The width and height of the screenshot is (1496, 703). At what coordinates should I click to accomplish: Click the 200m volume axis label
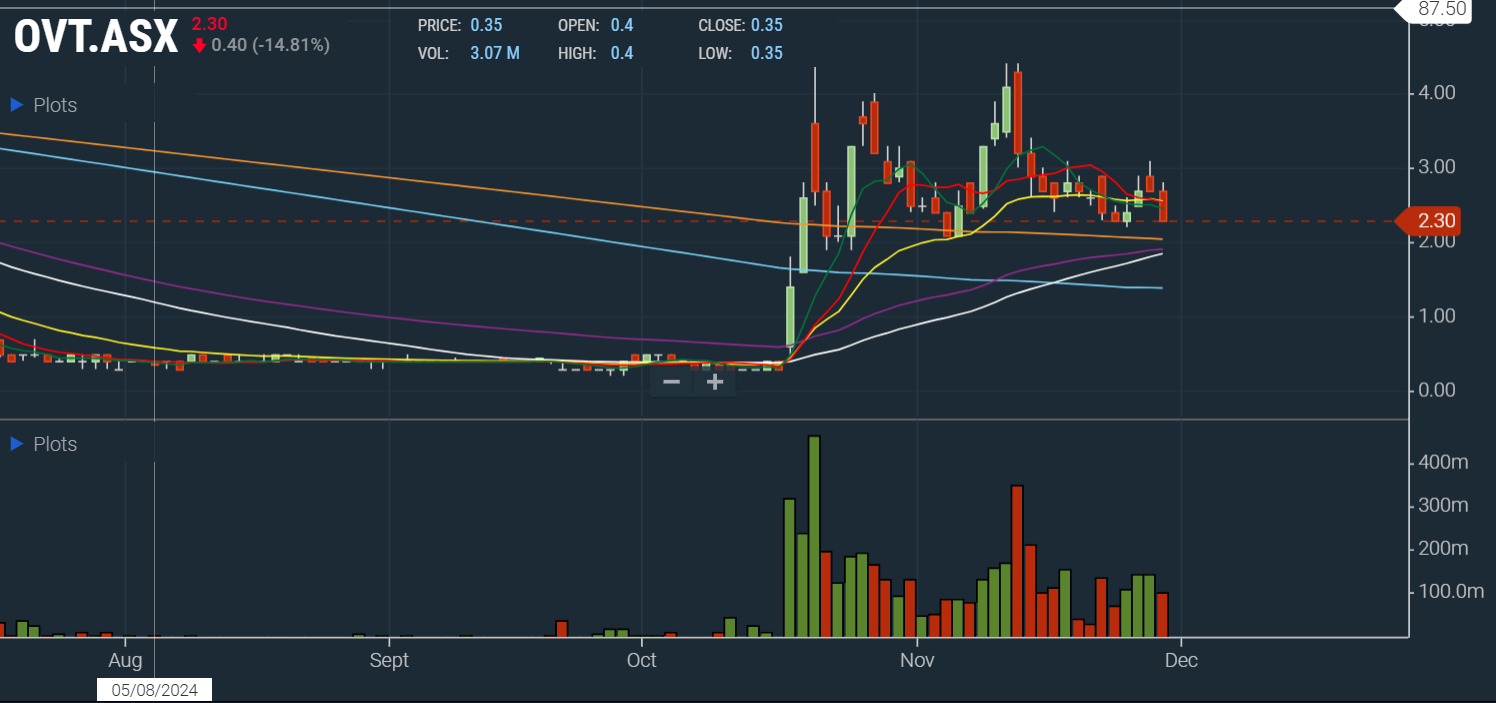coord(1443,549)
